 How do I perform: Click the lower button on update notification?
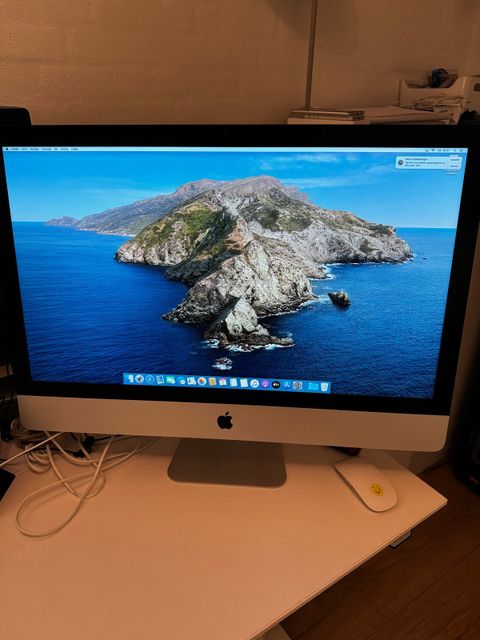point(454,166)
